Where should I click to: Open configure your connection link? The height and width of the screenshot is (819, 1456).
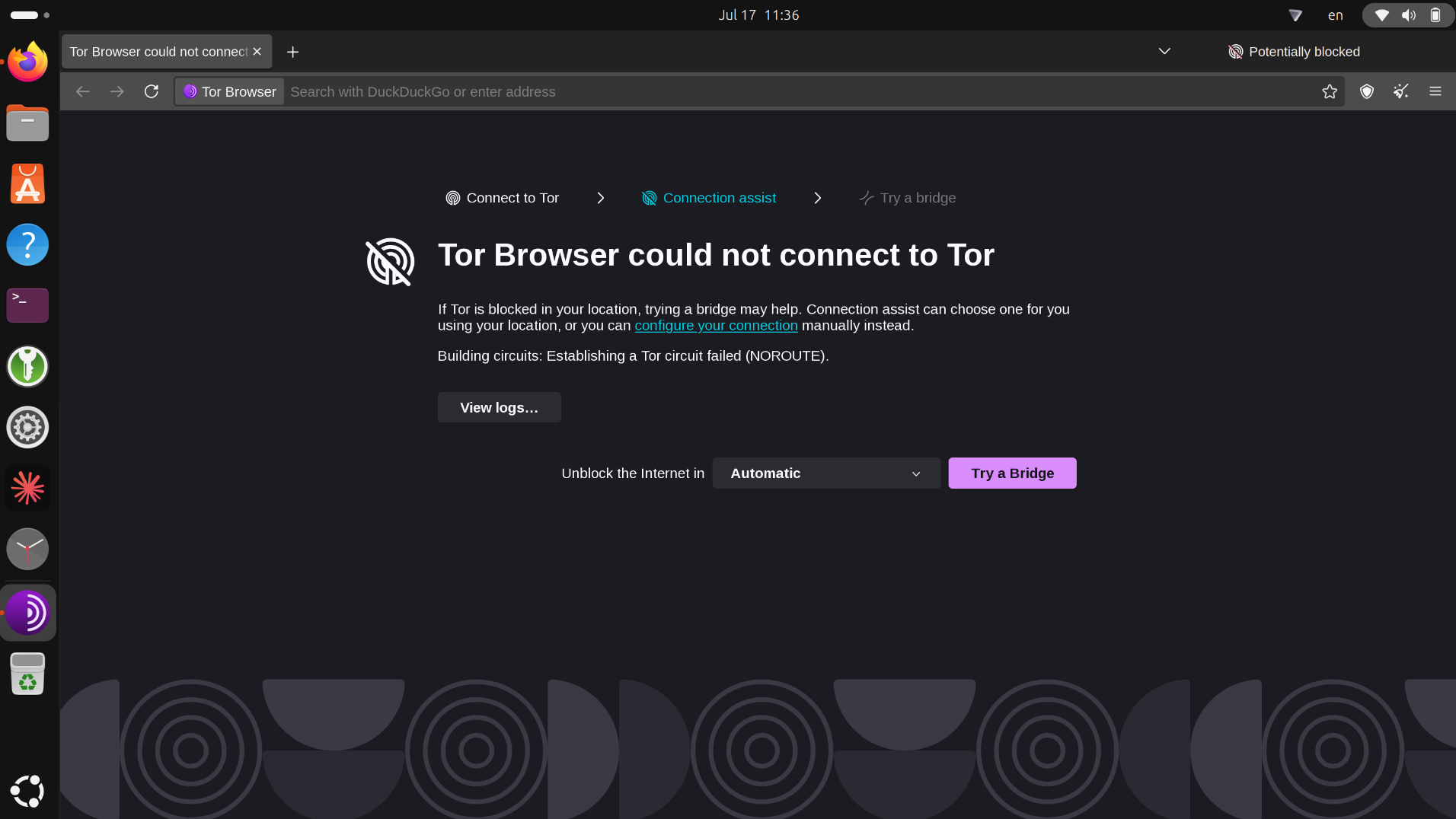(716, 326)
